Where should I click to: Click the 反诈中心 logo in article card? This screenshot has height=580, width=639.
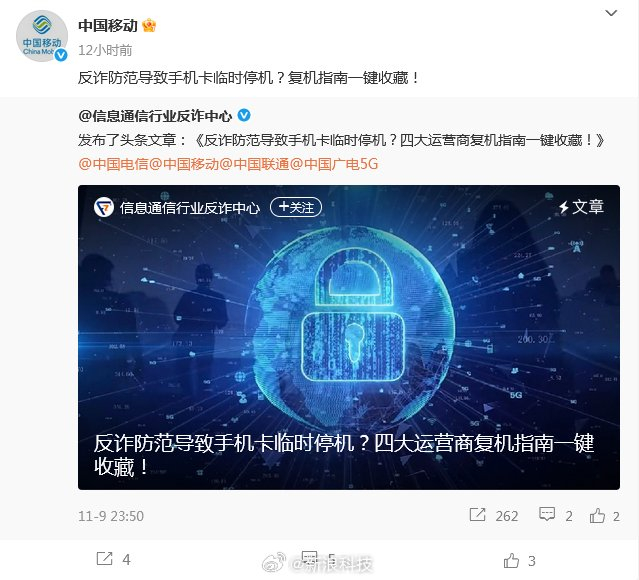[x=104, y=207]
